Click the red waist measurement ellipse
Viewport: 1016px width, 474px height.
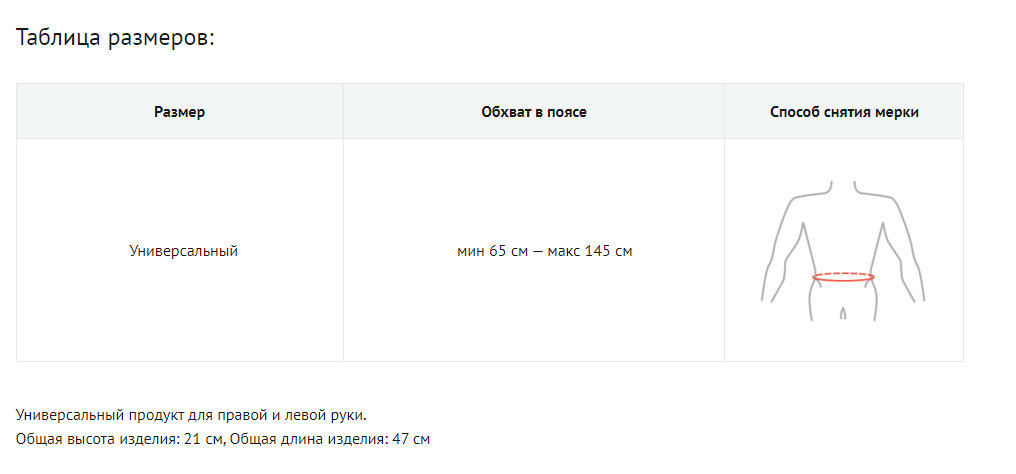point(844,277)
